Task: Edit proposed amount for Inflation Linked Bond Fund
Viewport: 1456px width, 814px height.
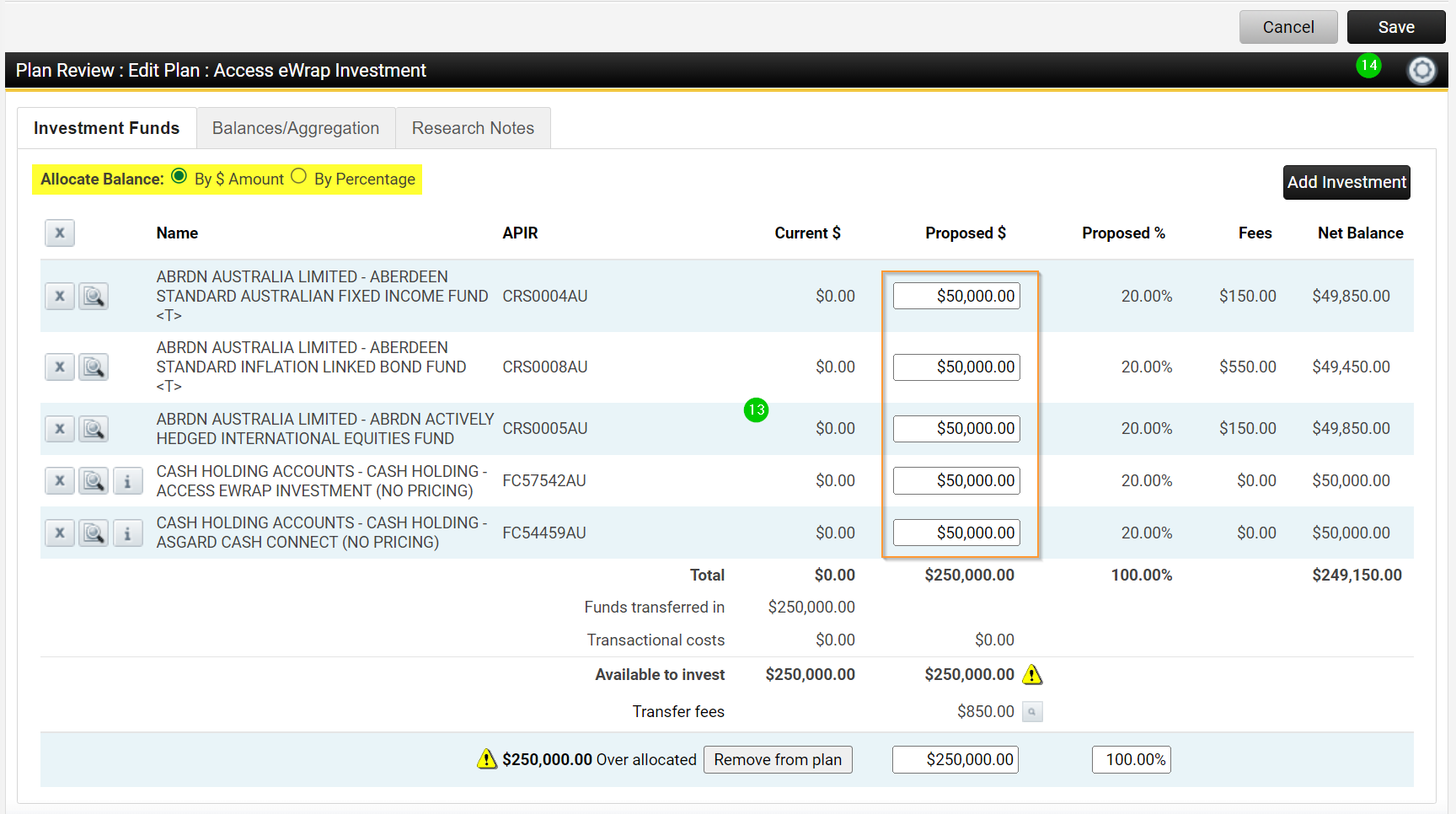Action: (956, 367)
